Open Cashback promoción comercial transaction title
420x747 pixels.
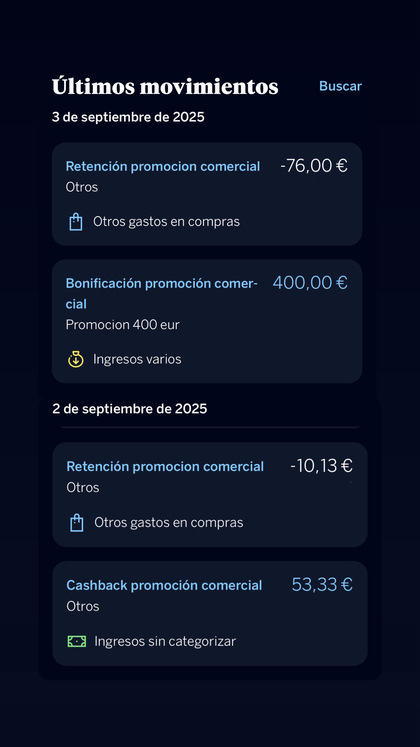164,585
